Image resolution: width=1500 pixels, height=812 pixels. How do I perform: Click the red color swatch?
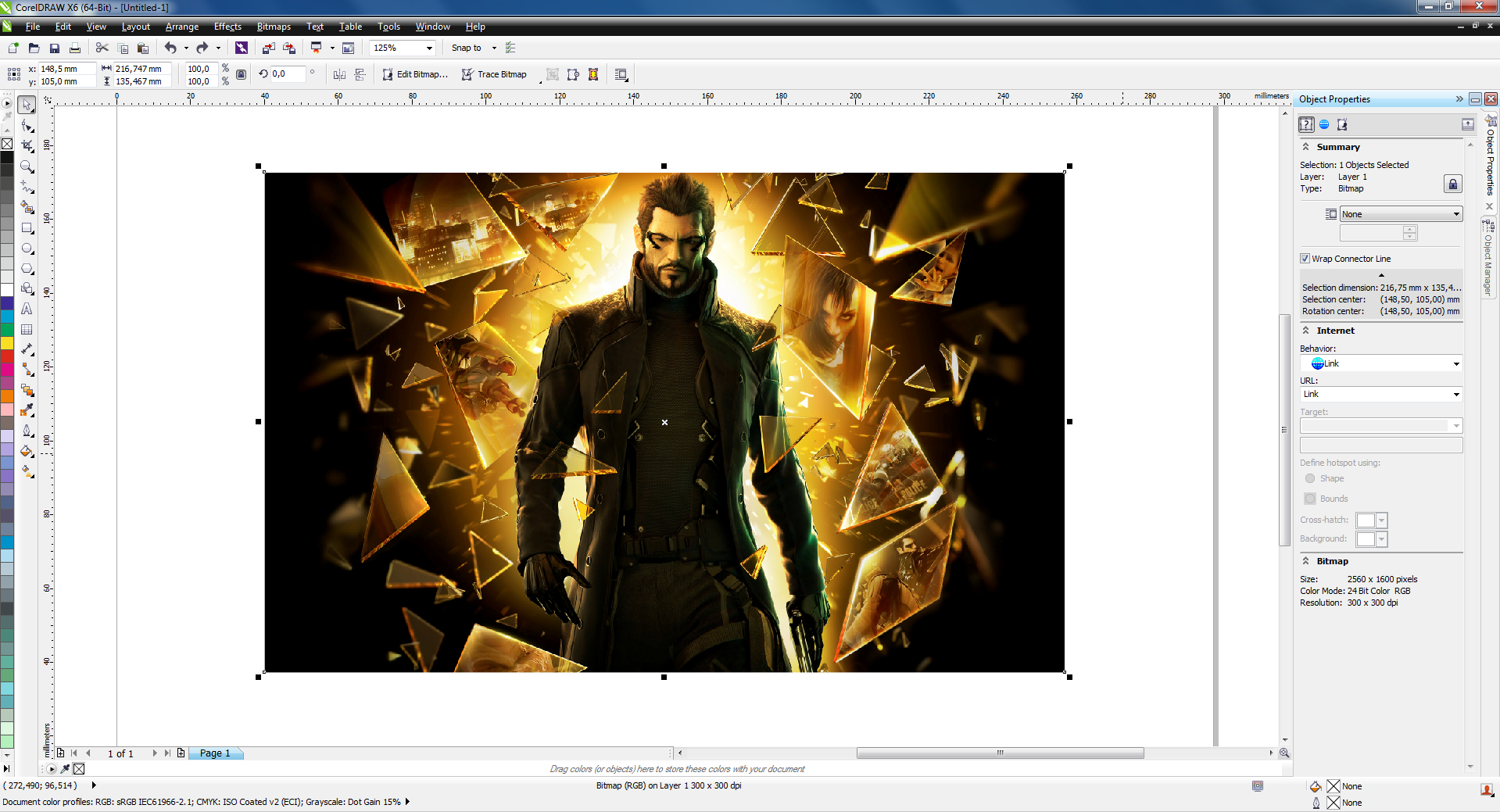[x=6, y=356]
